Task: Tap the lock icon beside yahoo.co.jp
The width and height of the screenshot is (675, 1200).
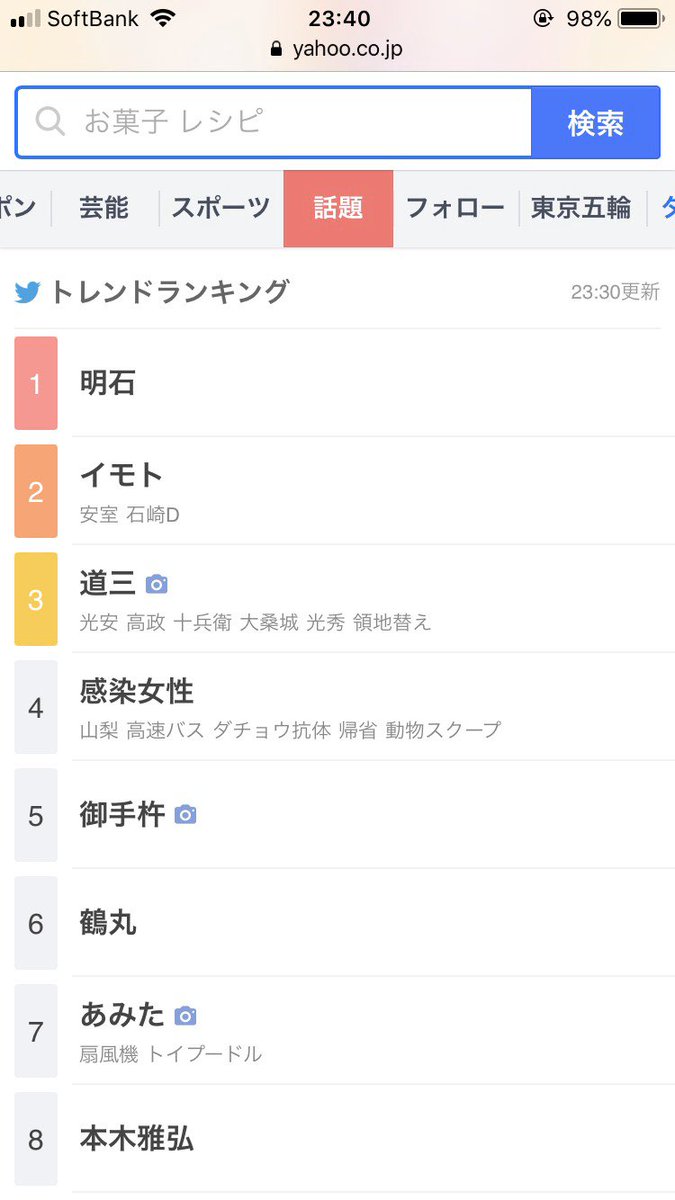Action: [x=277, y=49]
